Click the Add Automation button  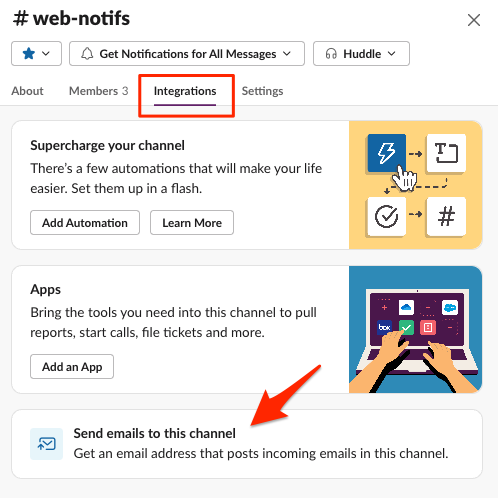[85, 222]
